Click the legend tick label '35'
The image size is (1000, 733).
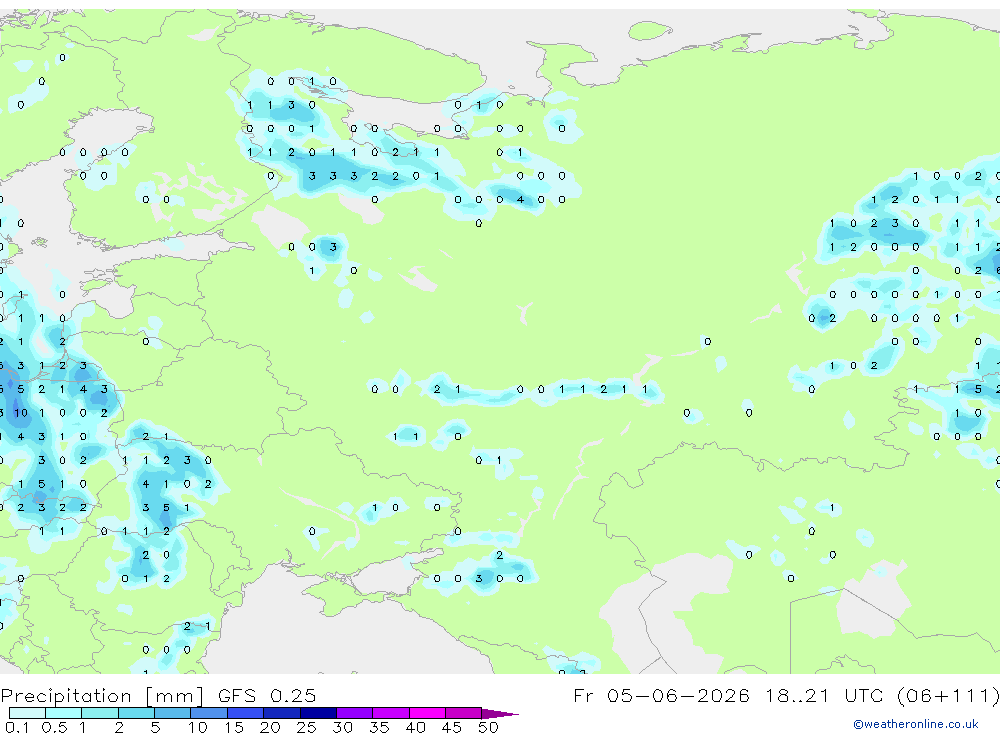[379, 727]
